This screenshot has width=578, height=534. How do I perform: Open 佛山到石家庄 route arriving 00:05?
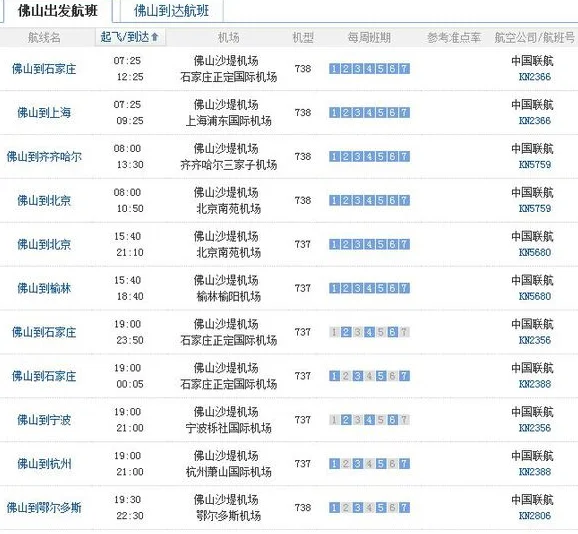pyautogui.click(x=44, y=376)
